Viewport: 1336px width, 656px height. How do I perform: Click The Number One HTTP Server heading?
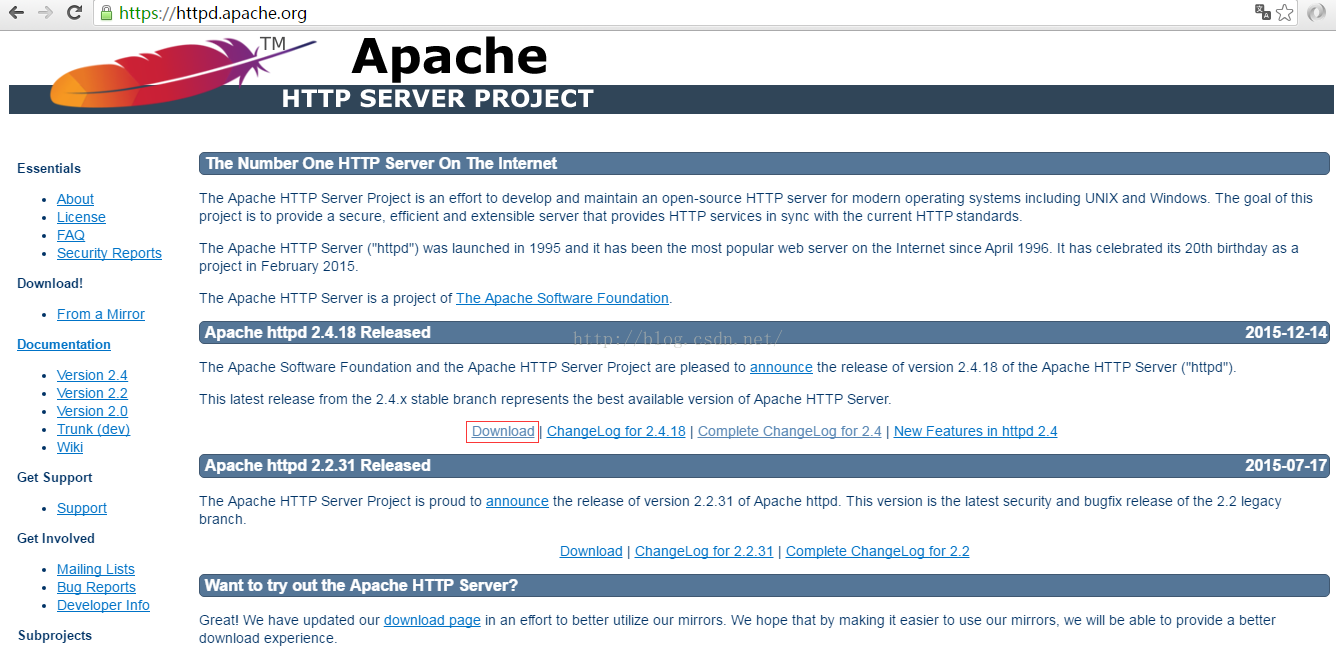pyautogui.click(x=381, y=164)
